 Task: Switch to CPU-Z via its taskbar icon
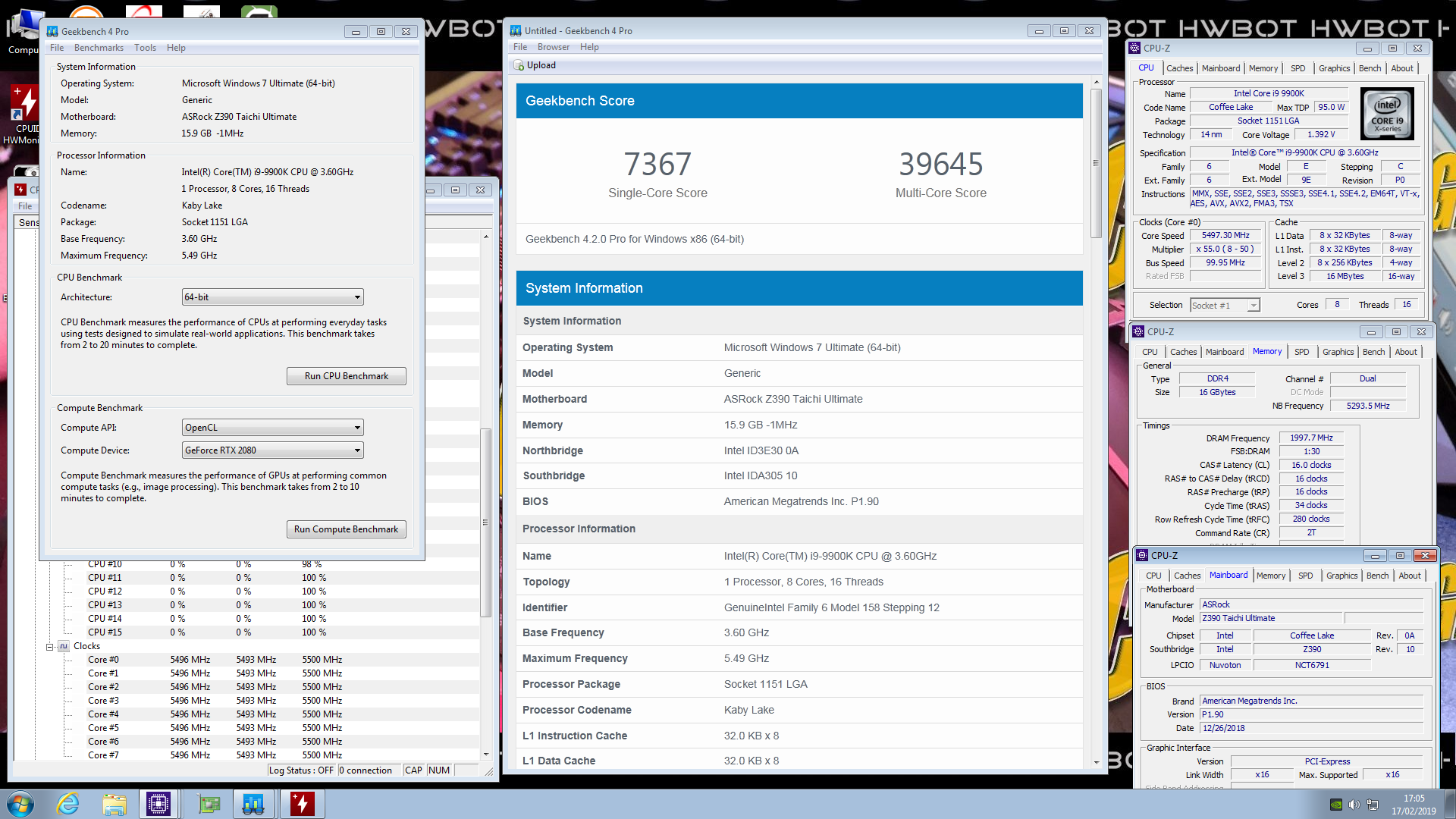[x=158, y=804]
